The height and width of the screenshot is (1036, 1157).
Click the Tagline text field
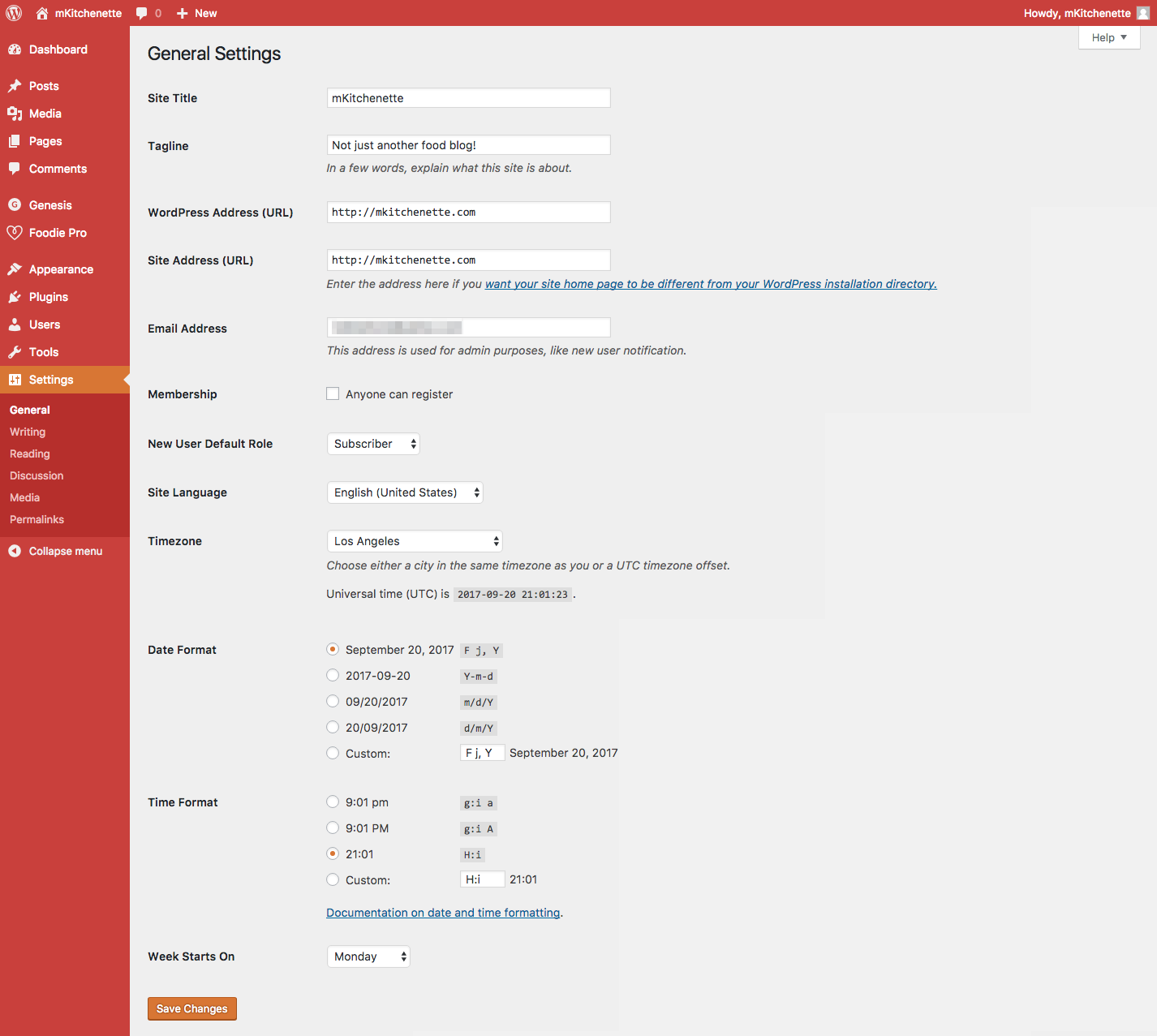[468, 145]
